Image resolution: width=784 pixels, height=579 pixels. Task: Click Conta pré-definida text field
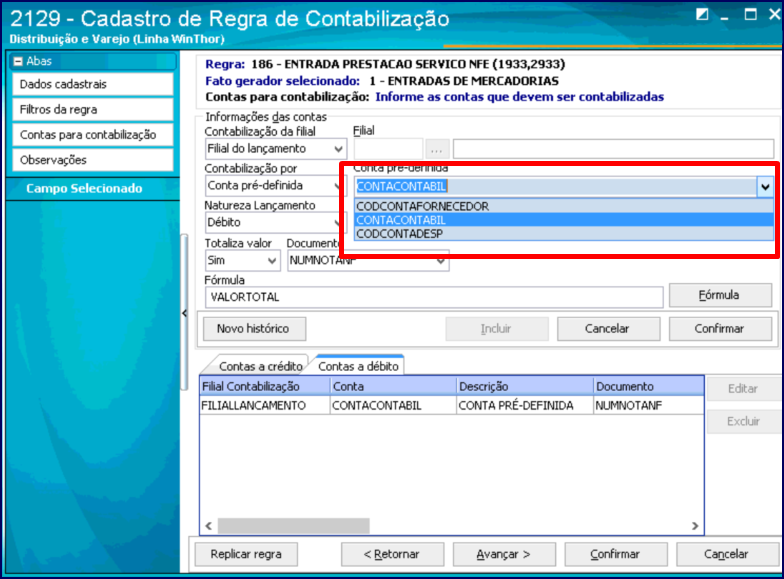pyautogui.click(x=556, y=186)
